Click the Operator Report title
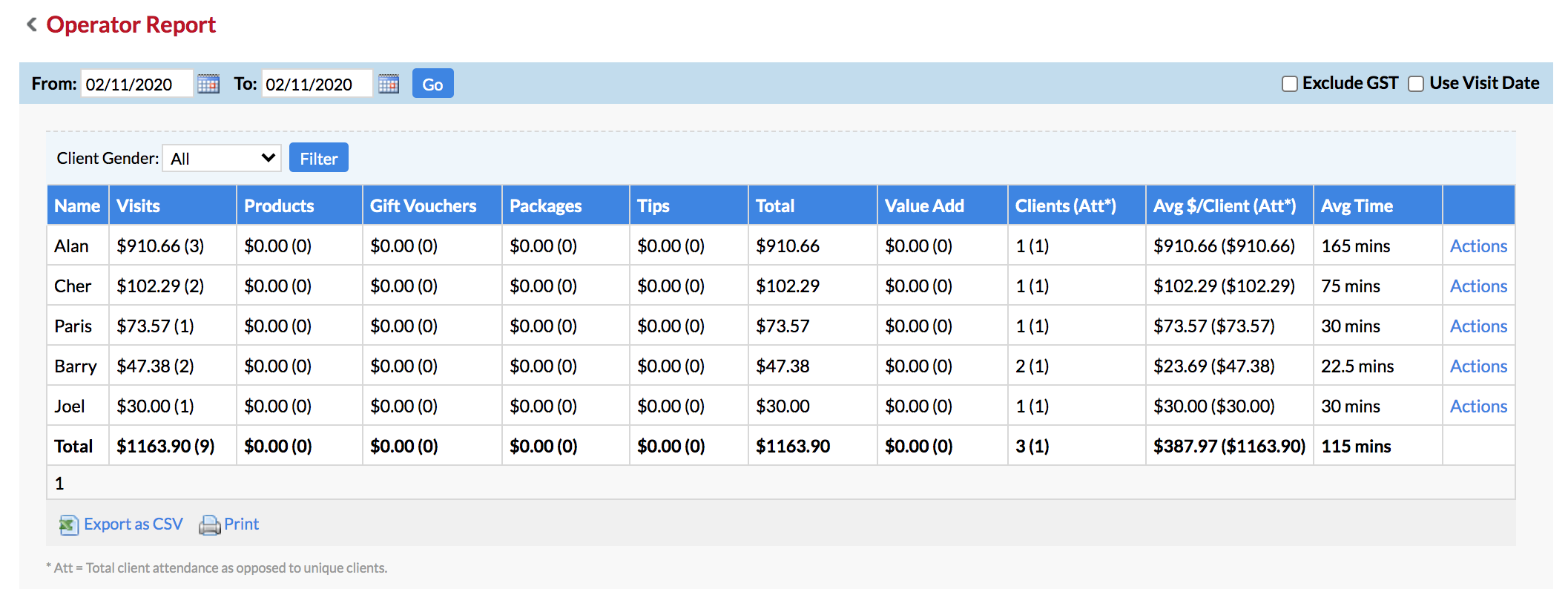1568x589 pixels. (131, 24)
